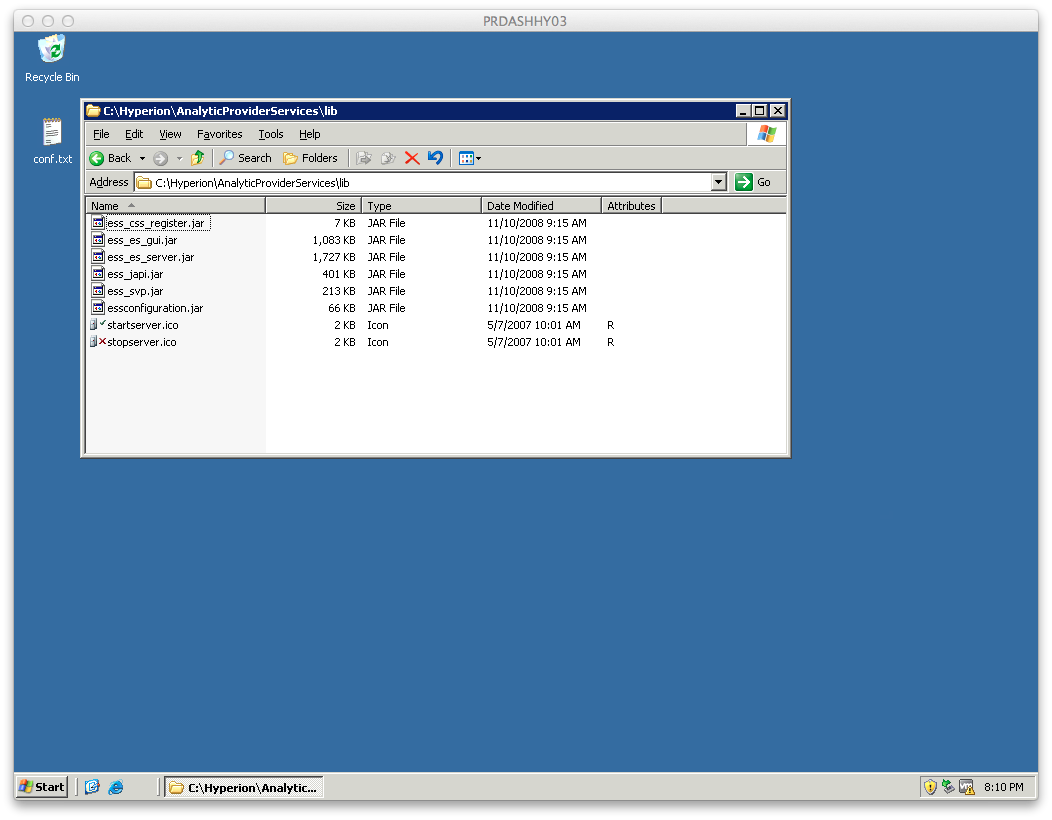1052x820 pixels.
Task: Click the network connection tray icon
Action: (948, 786)
